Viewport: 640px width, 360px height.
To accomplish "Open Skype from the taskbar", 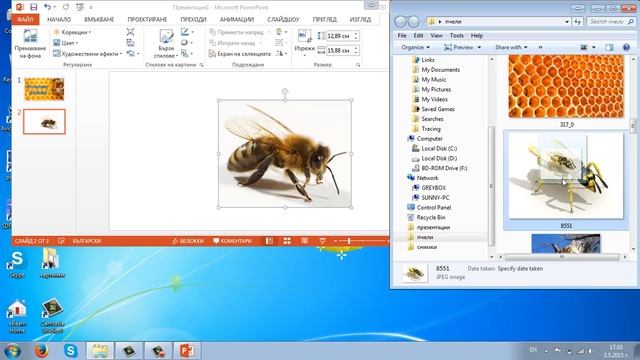I will 71,351.
